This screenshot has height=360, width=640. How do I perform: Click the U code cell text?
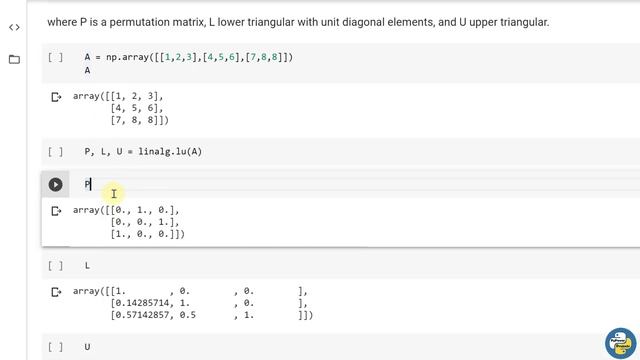(x=87, y=347)
